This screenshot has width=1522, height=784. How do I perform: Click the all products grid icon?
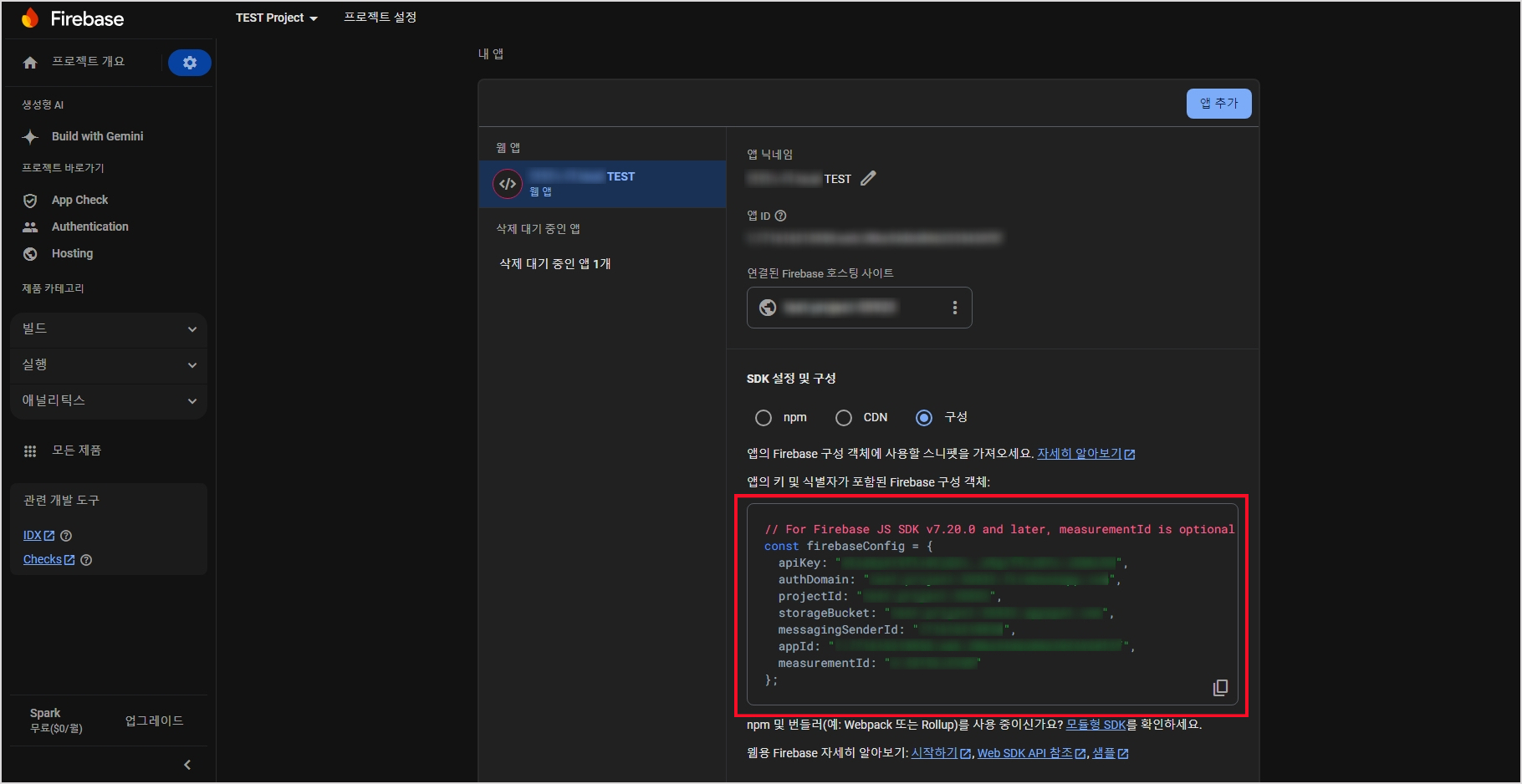30,451
